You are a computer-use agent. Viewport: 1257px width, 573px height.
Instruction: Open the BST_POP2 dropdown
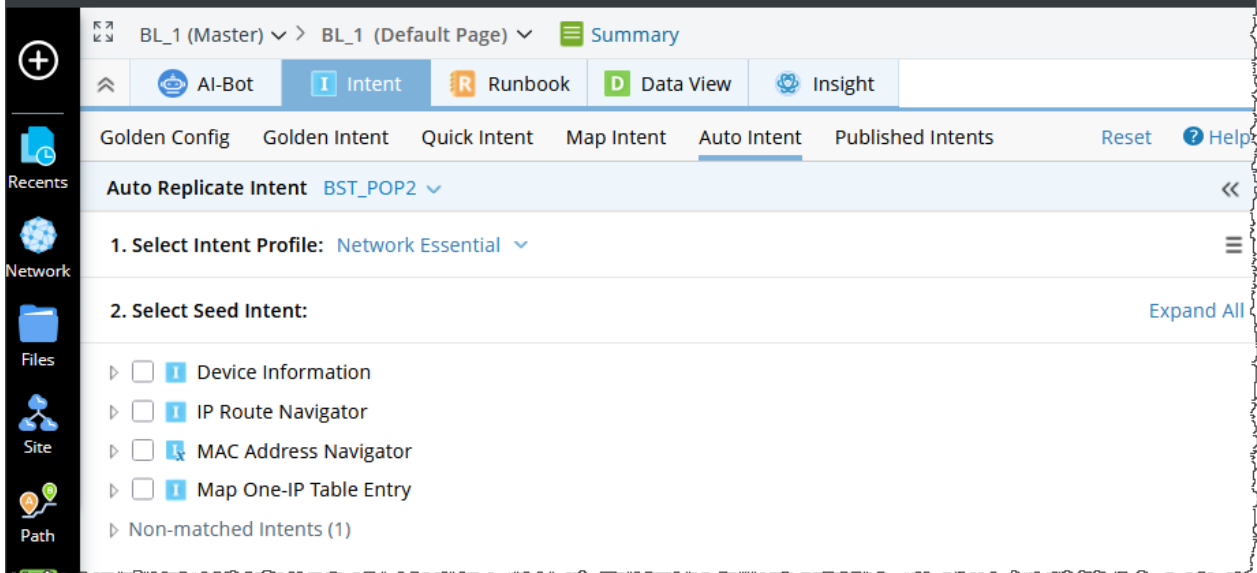pos(382,188)
